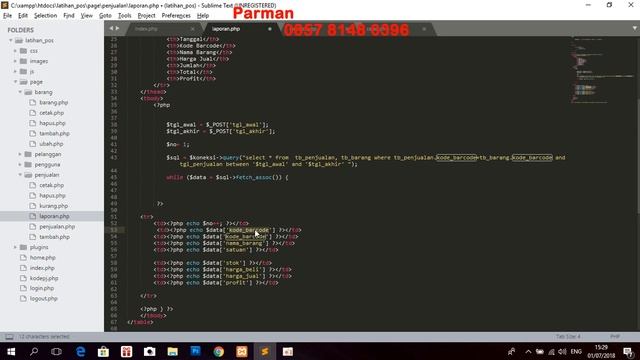Viewport: 640px width, 360px height.
Task: Open the Preferences menu
Action: pyautogui.click(x=176, y=16)
